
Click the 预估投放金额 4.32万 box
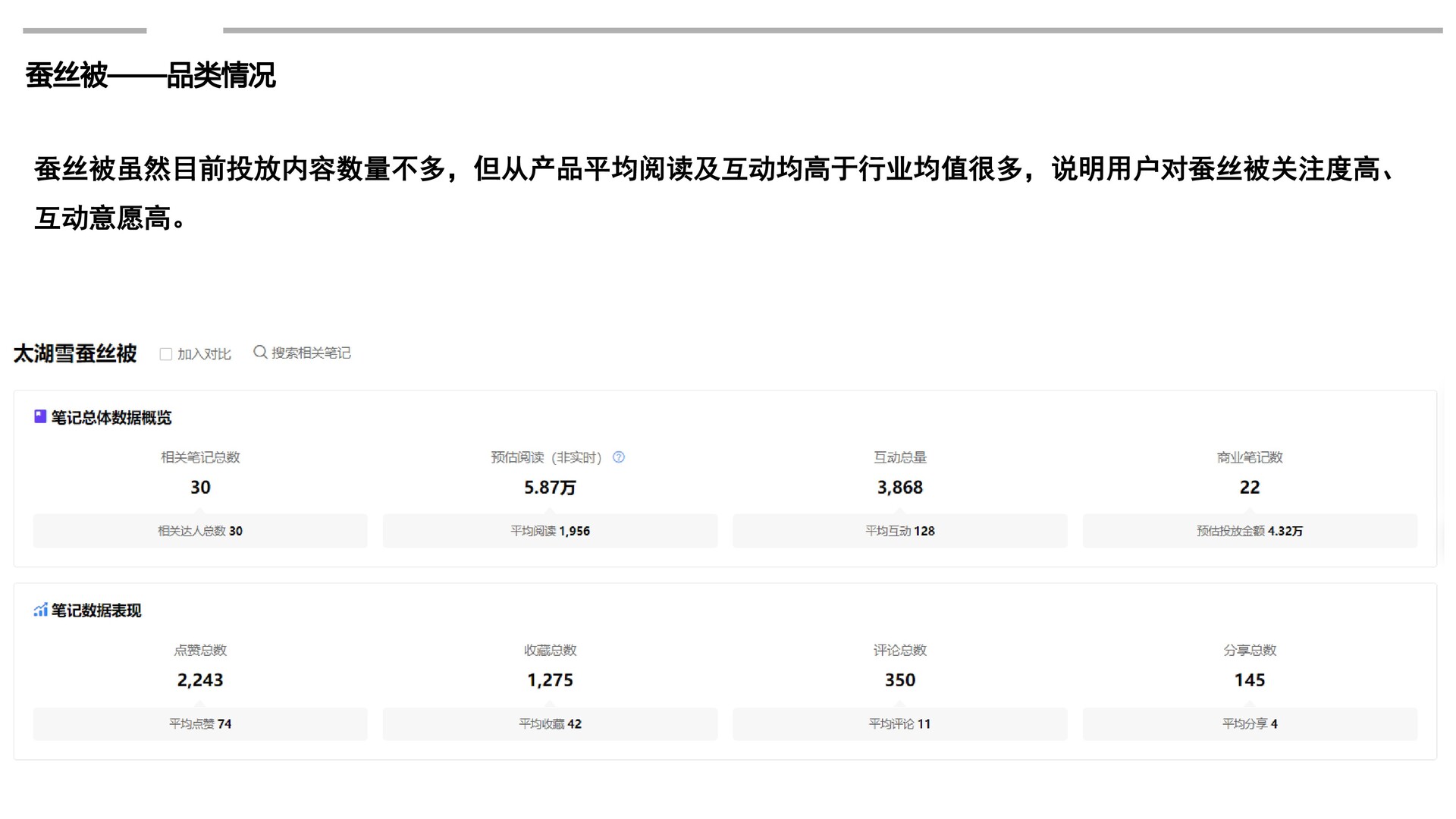pyautogui.click(x=1250, y=531)
